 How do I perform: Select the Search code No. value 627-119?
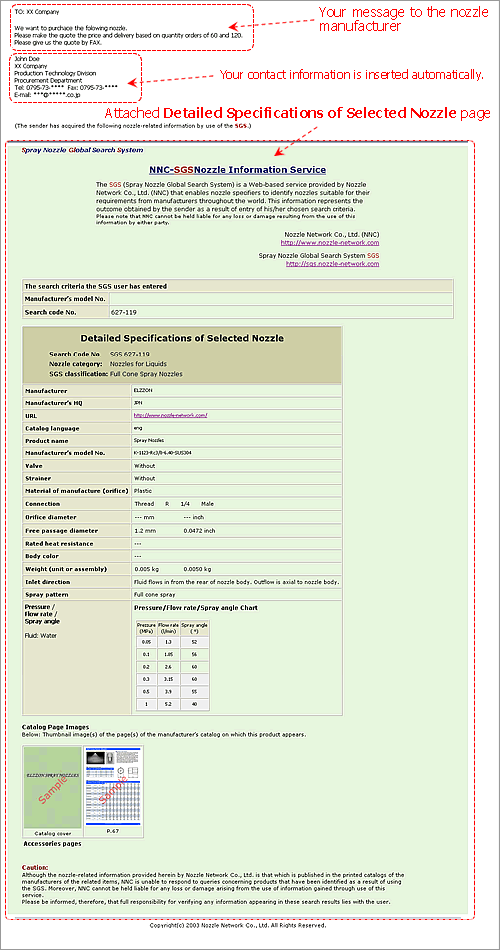[x=123, y=313]
